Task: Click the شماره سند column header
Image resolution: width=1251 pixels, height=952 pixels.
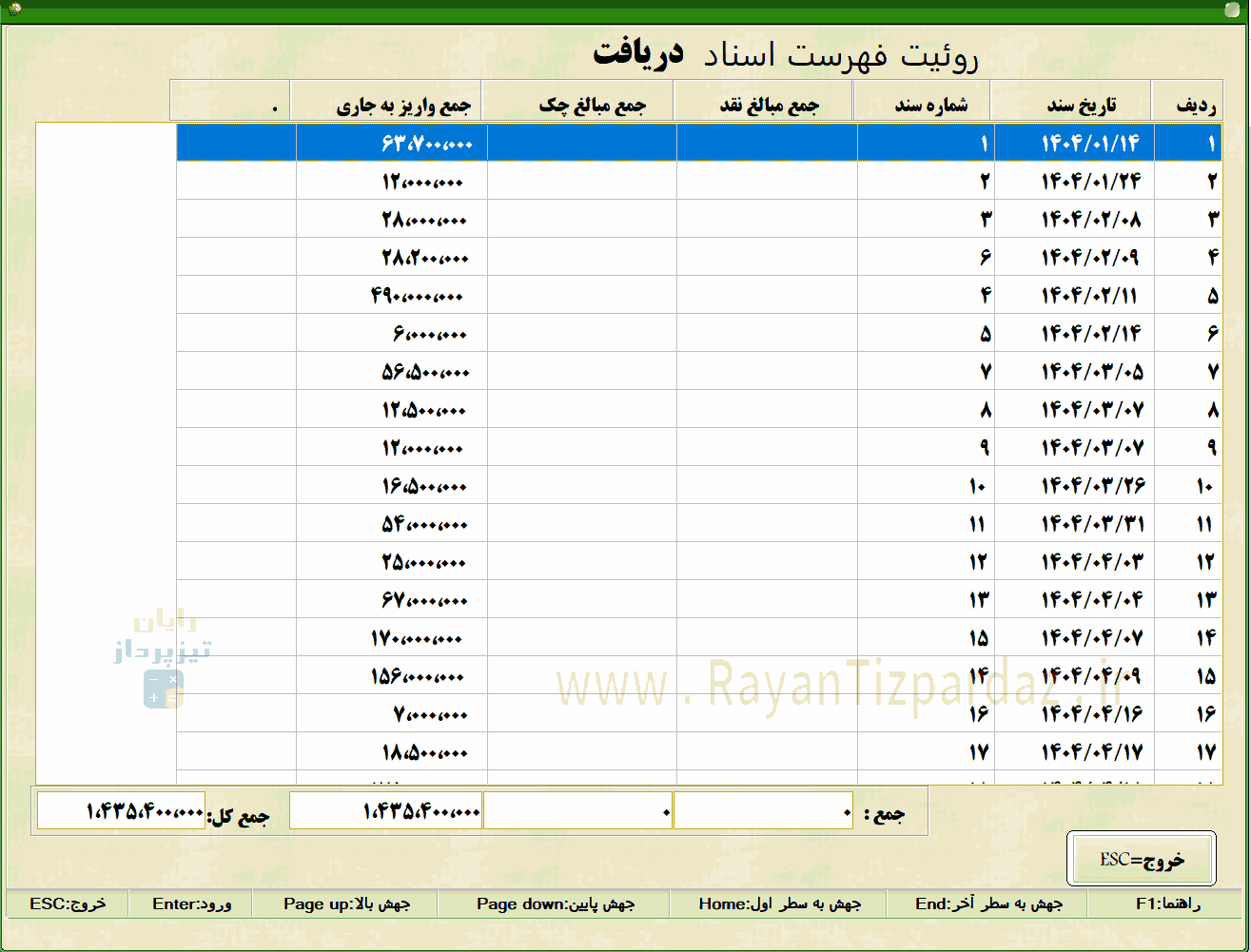Action: pos(922,101)
